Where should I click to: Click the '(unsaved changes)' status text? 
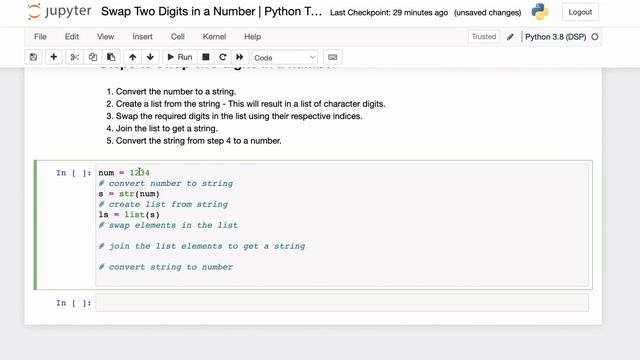tap(487, 13)
